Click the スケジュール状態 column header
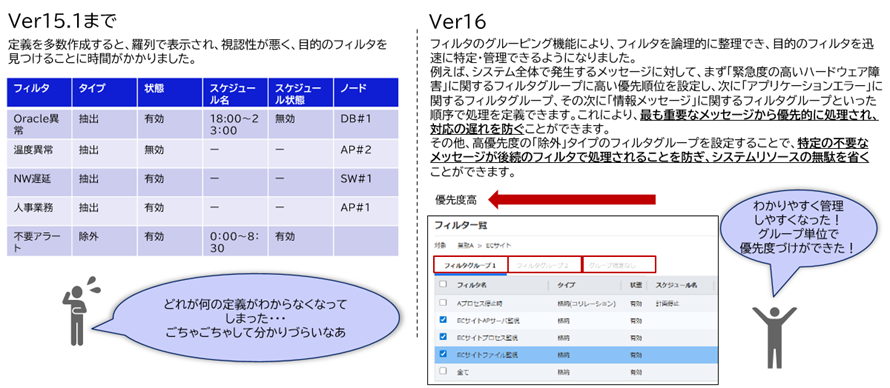This screenshot has height=388, width=890. coord(300,92)
